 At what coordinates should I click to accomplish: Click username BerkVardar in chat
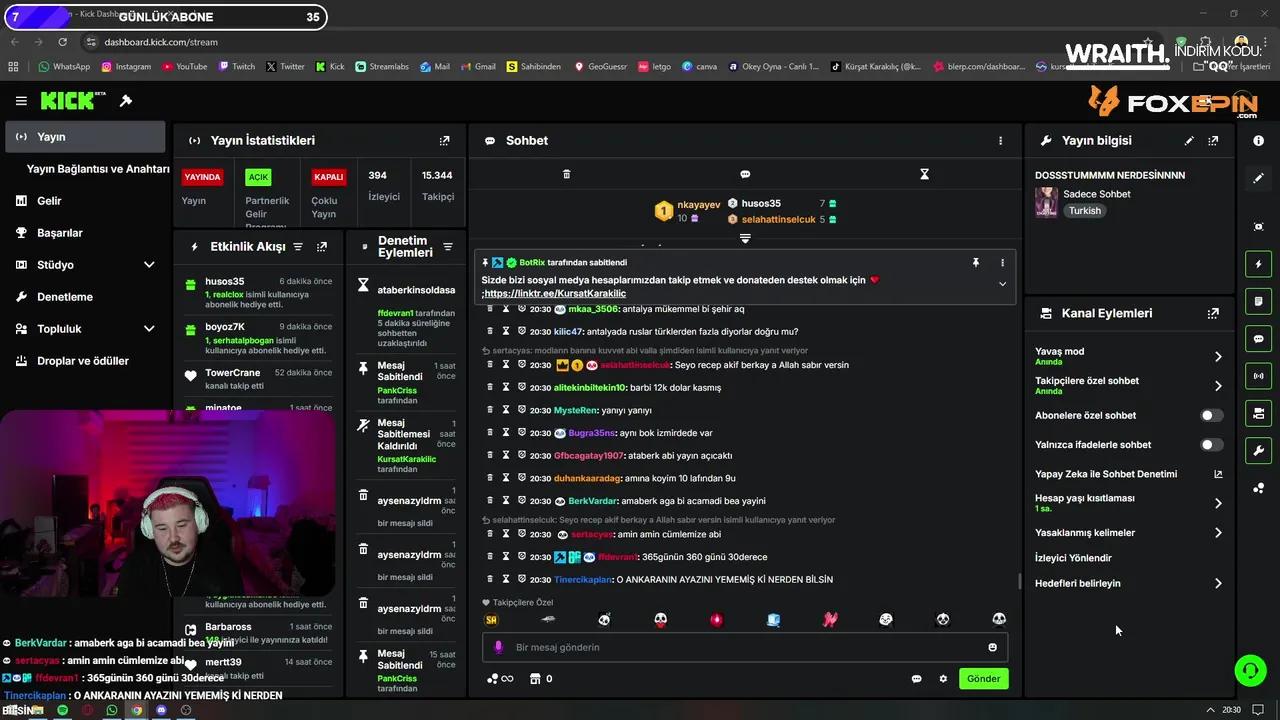pos(593,501)
